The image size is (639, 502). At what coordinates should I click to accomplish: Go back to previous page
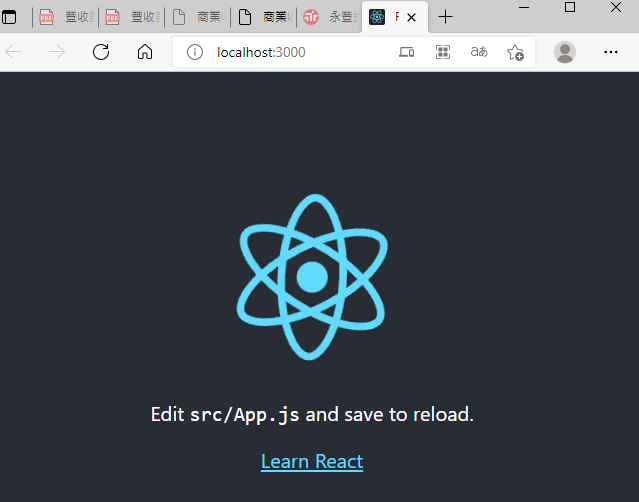[x=13, y=52]
